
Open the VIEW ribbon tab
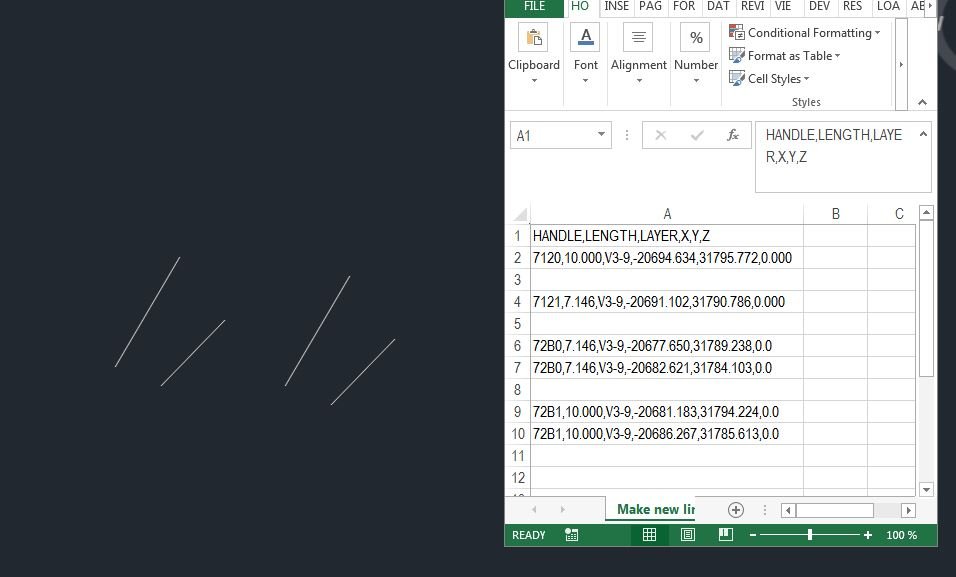pyautogui.click(x=783, y=7)
